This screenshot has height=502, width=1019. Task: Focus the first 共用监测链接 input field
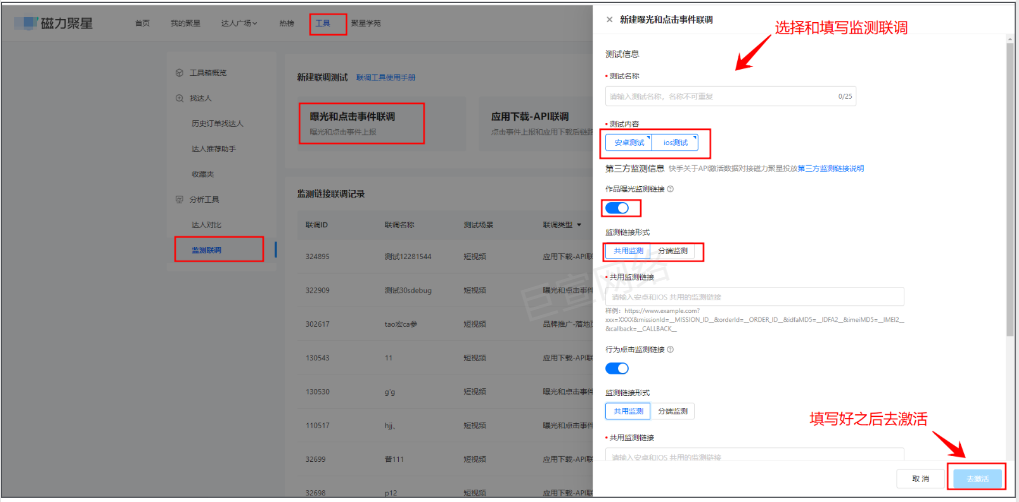tap(755, 297)
